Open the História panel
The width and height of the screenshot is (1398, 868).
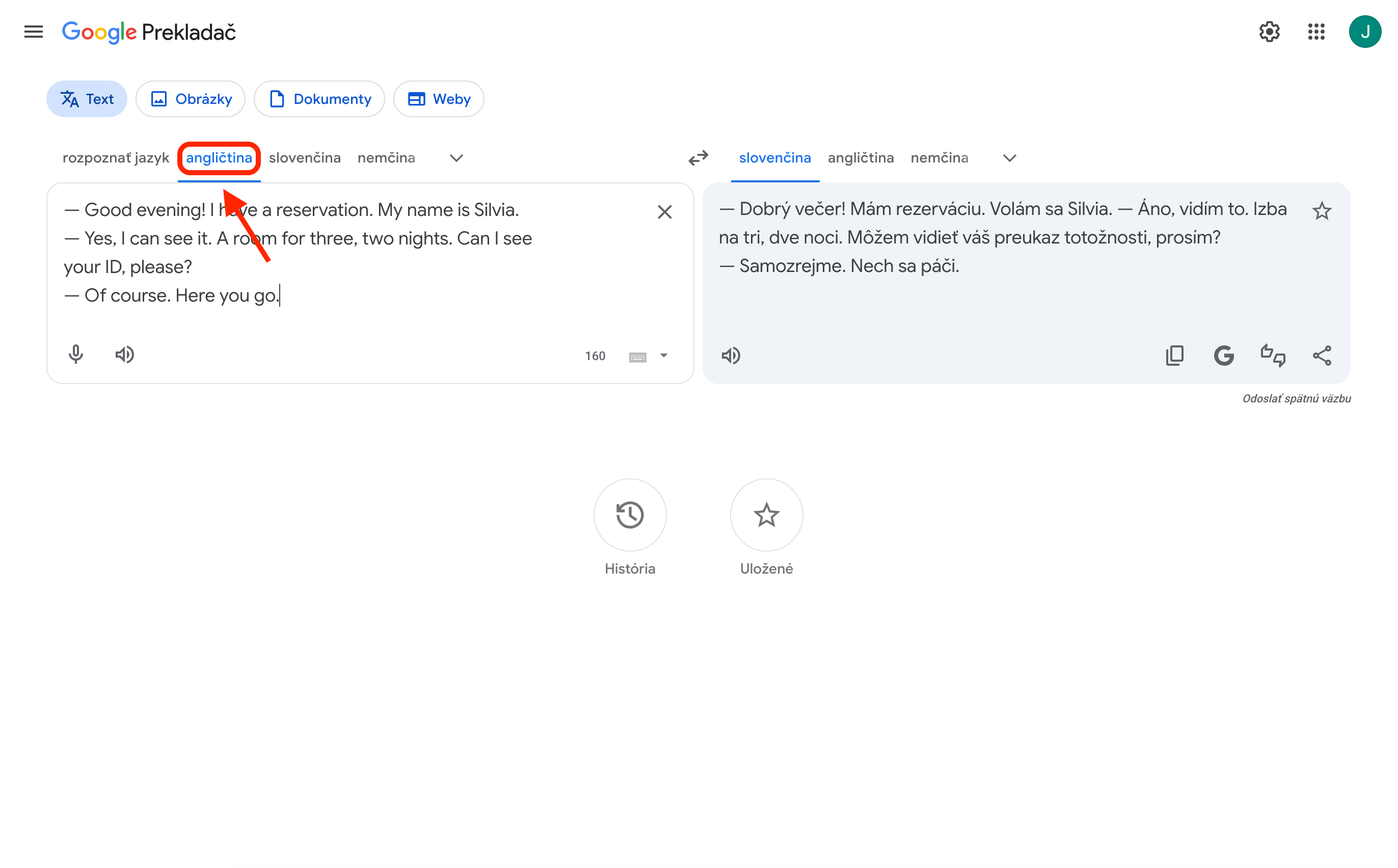629,515
